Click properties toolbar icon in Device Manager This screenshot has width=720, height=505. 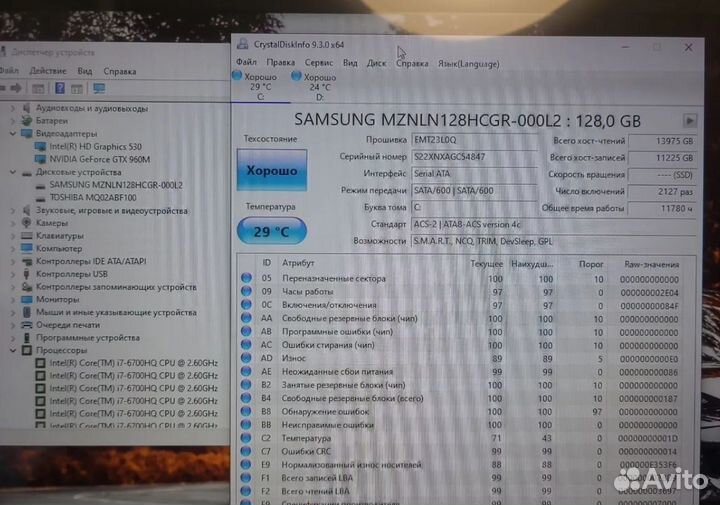click(38, 88)
